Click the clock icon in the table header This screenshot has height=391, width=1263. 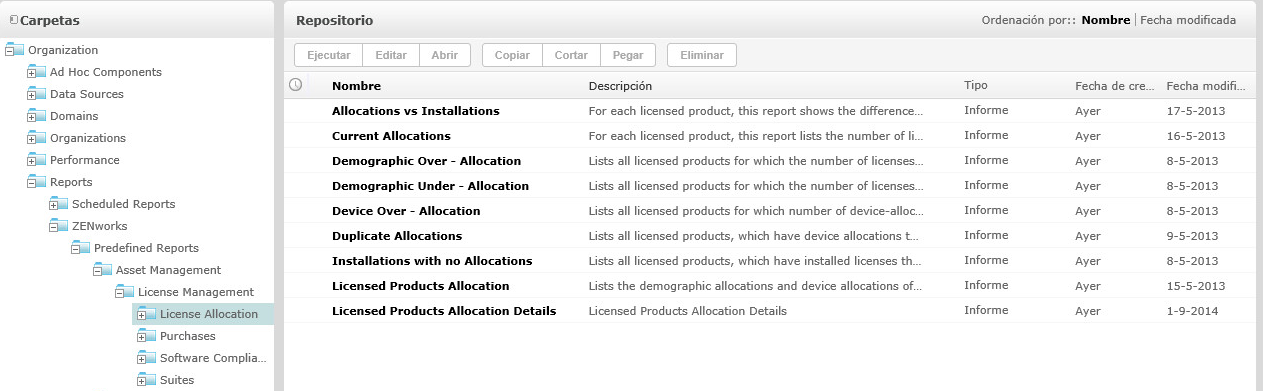(x=295, y=85)
